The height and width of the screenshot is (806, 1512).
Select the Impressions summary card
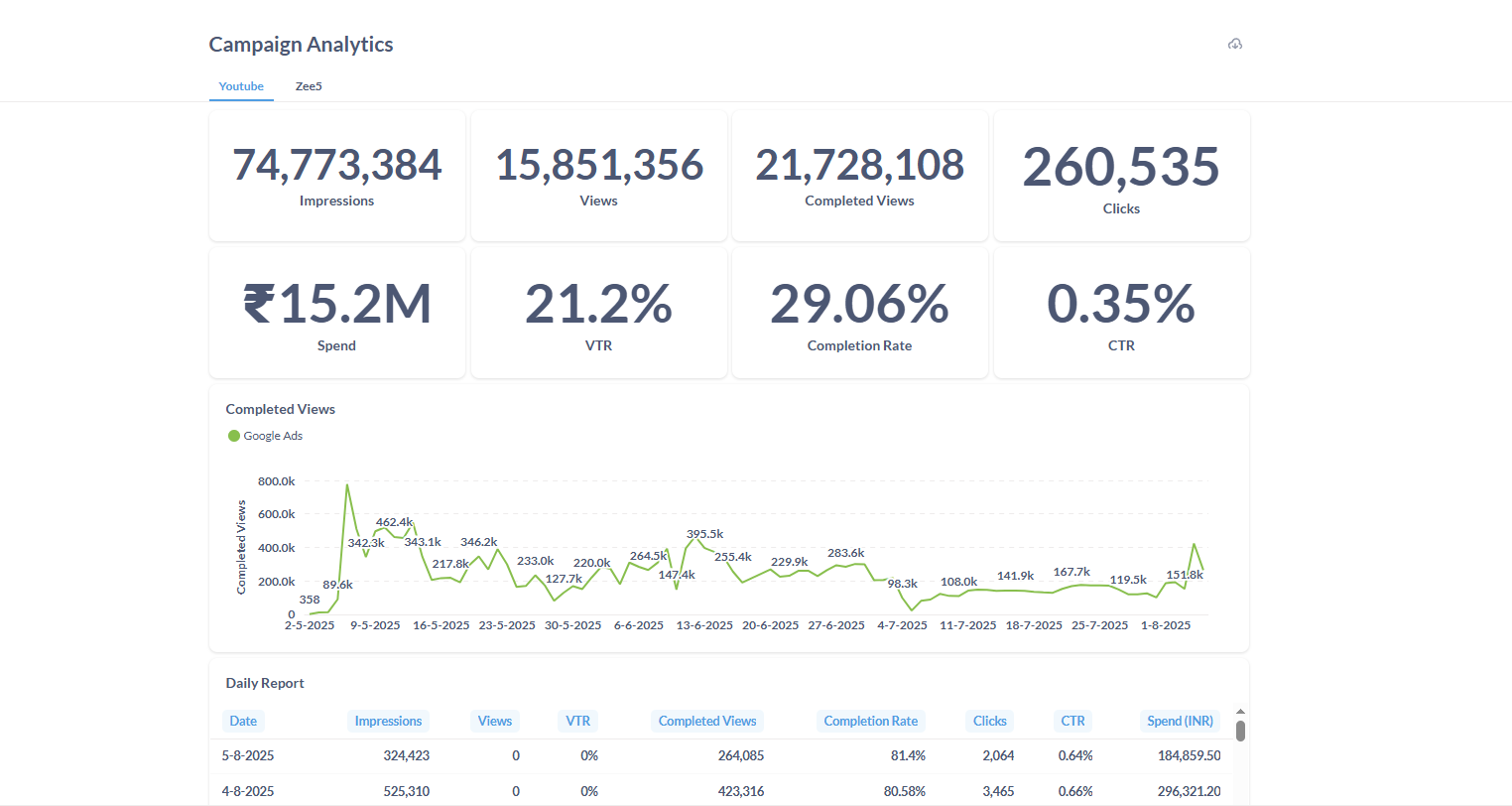click(x=336, y=175)
